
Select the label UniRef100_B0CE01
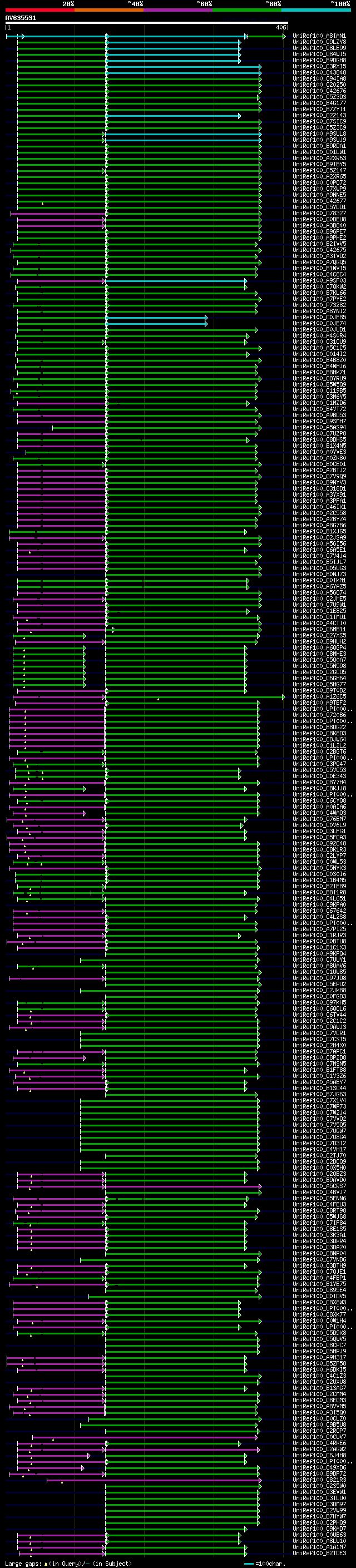(x=319, y=464)
